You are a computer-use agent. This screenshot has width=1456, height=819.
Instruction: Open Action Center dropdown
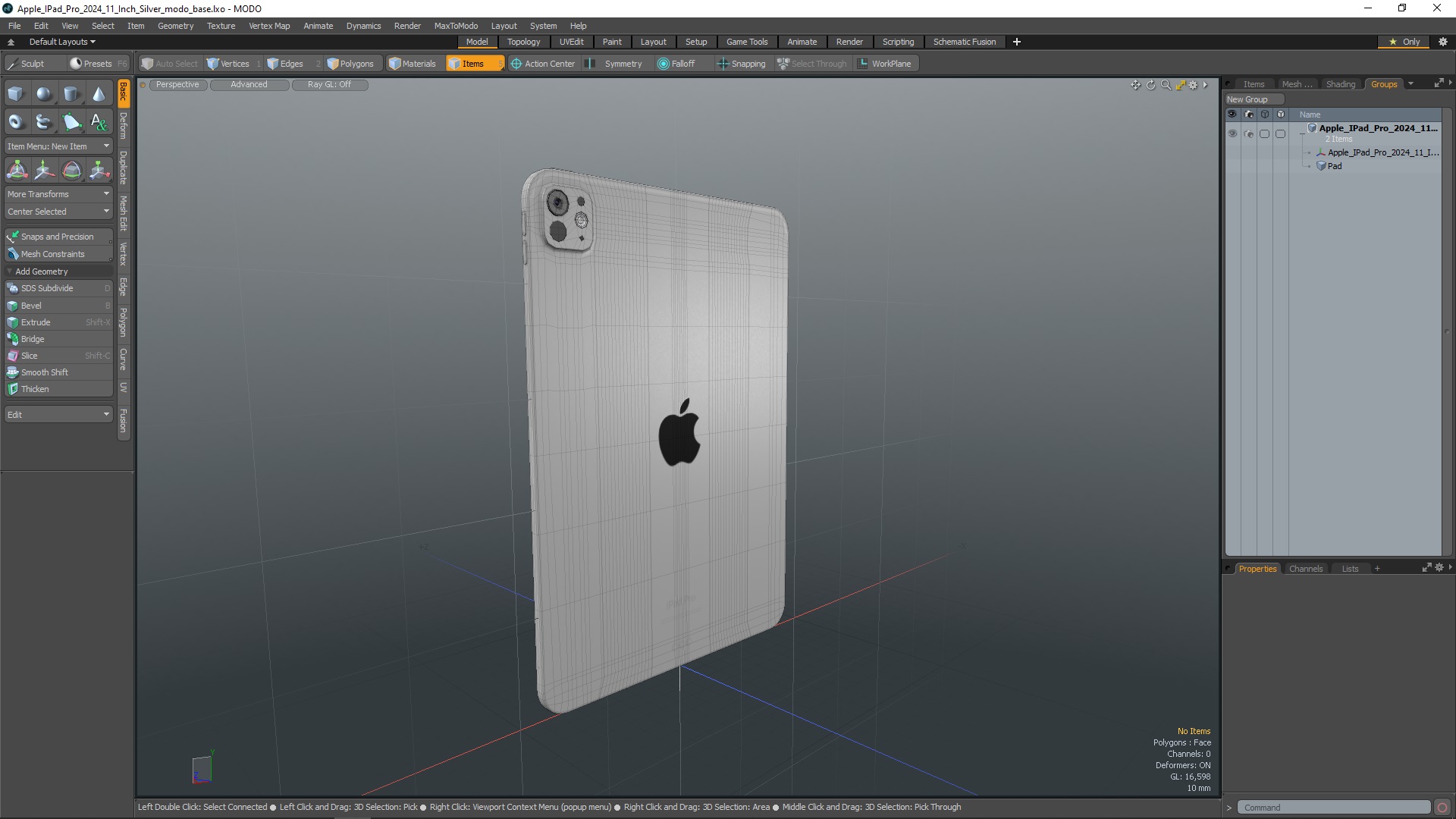click(x=543, y=64)
